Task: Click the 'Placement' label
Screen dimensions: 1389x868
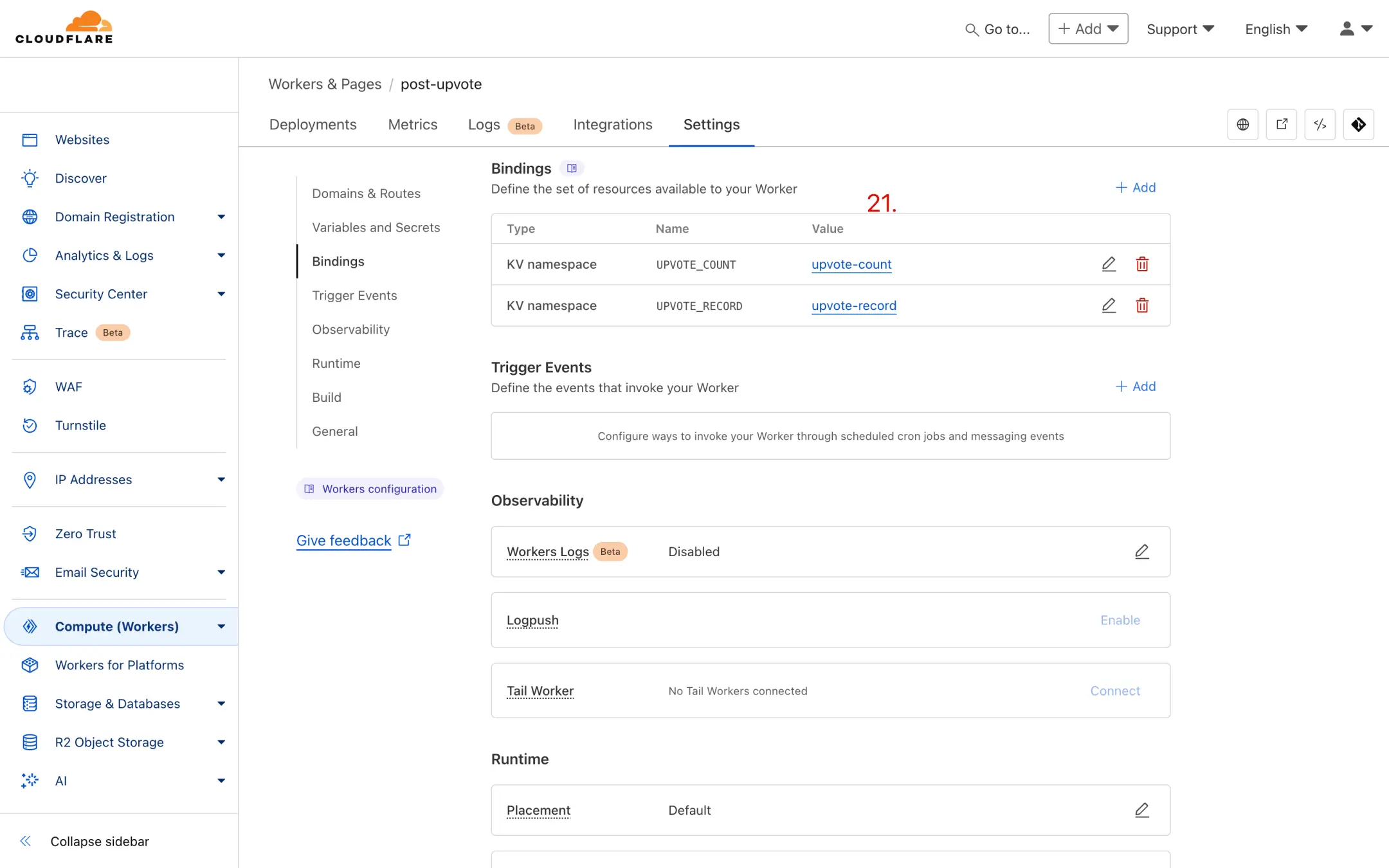Action: tap(538, 811)
